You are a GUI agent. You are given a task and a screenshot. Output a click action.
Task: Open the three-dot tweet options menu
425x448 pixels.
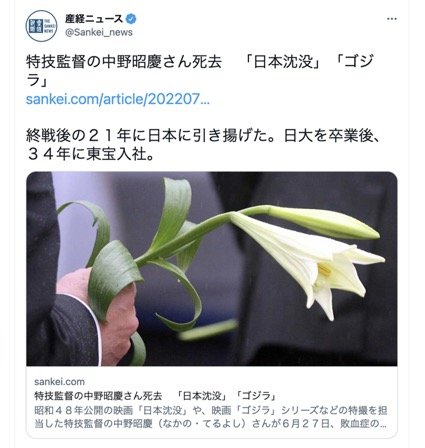point(392,19)
